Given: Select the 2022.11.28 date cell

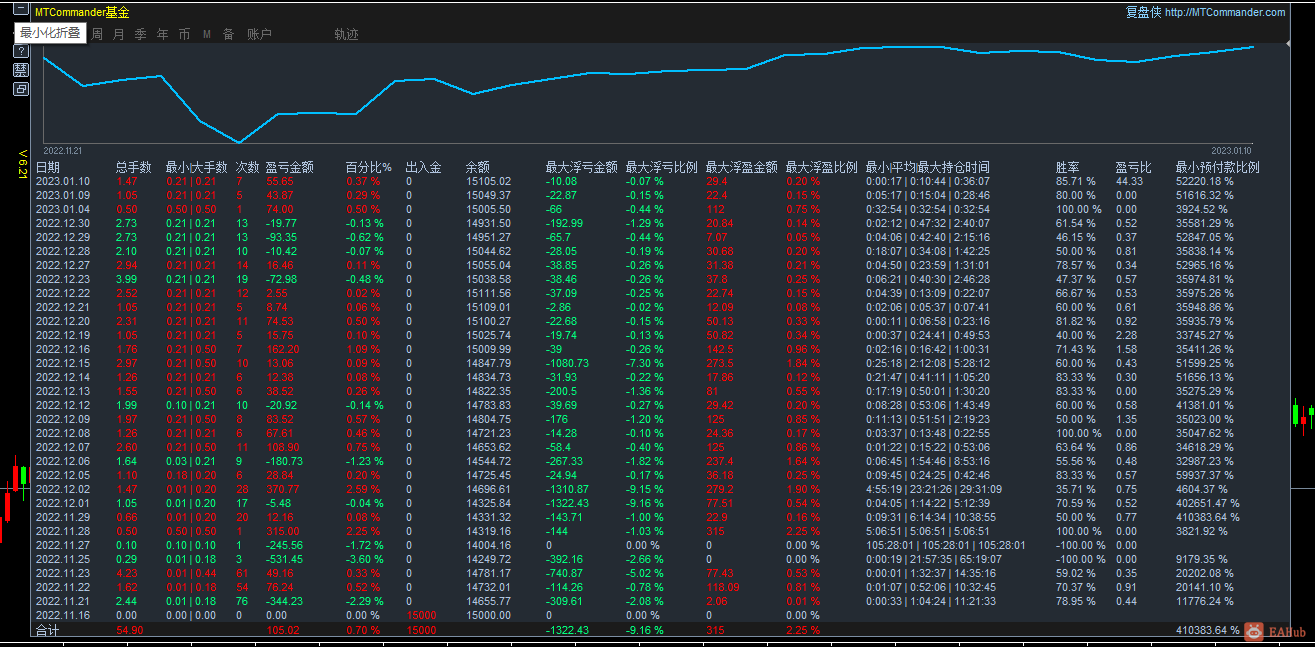Looking at the screenshot, I should pos(63,531).
